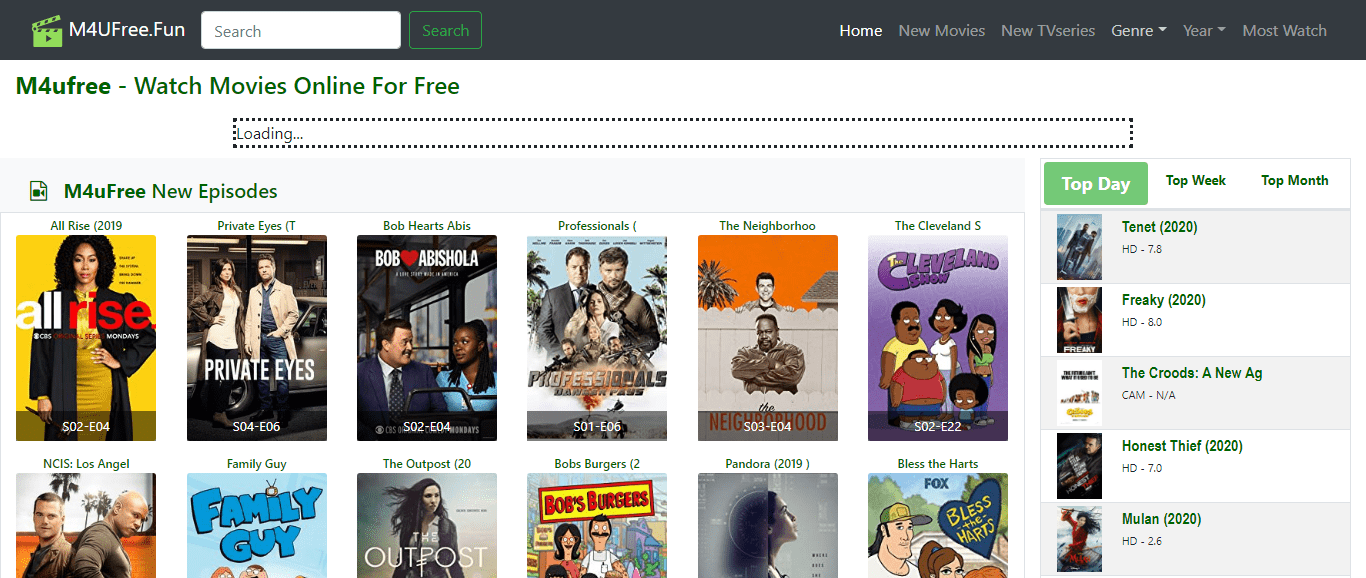Click the Croods small poster thumbnail
This screenshot has height=578, width=1366.
[1079, 393]
